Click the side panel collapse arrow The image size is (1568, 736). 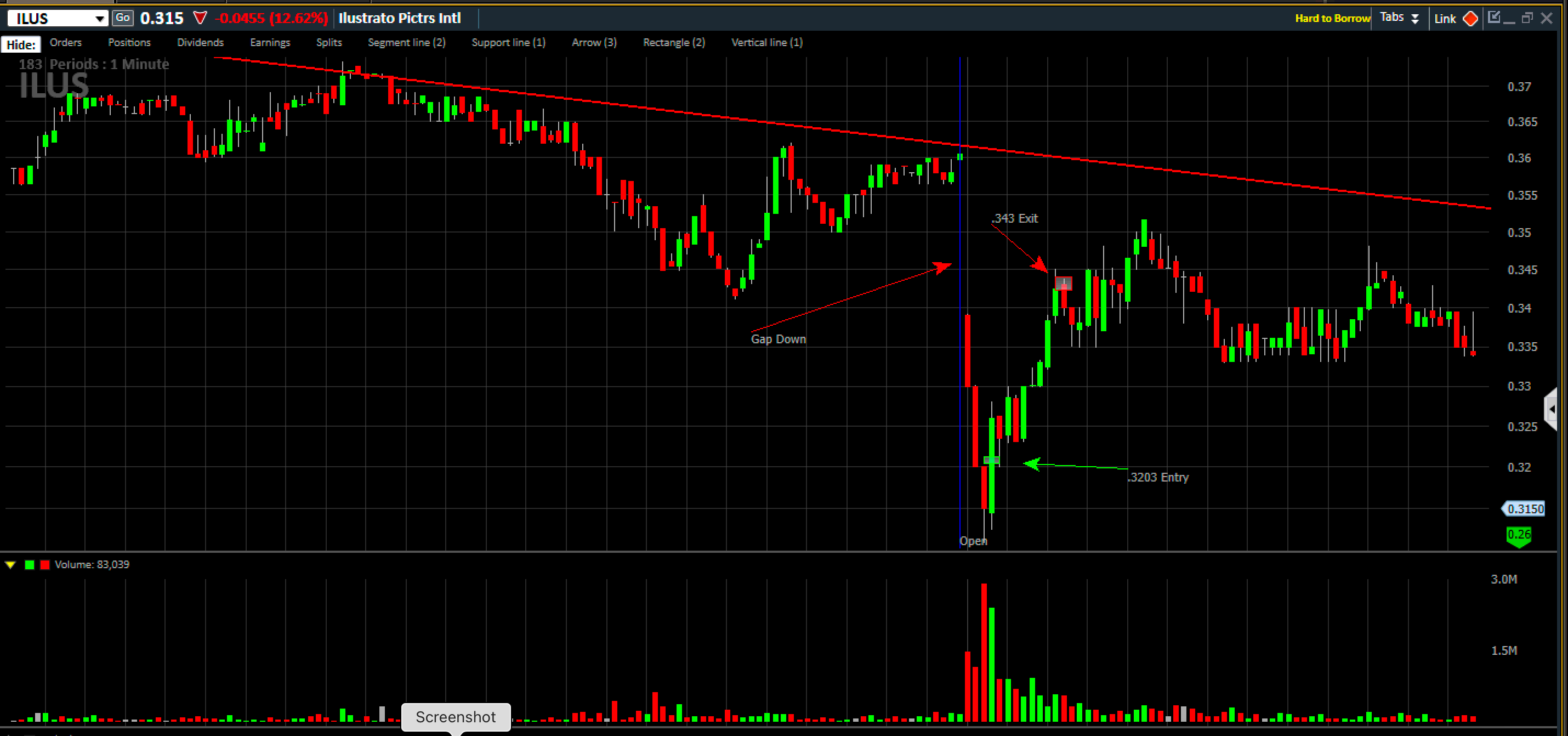click(x=1552, y=409)
